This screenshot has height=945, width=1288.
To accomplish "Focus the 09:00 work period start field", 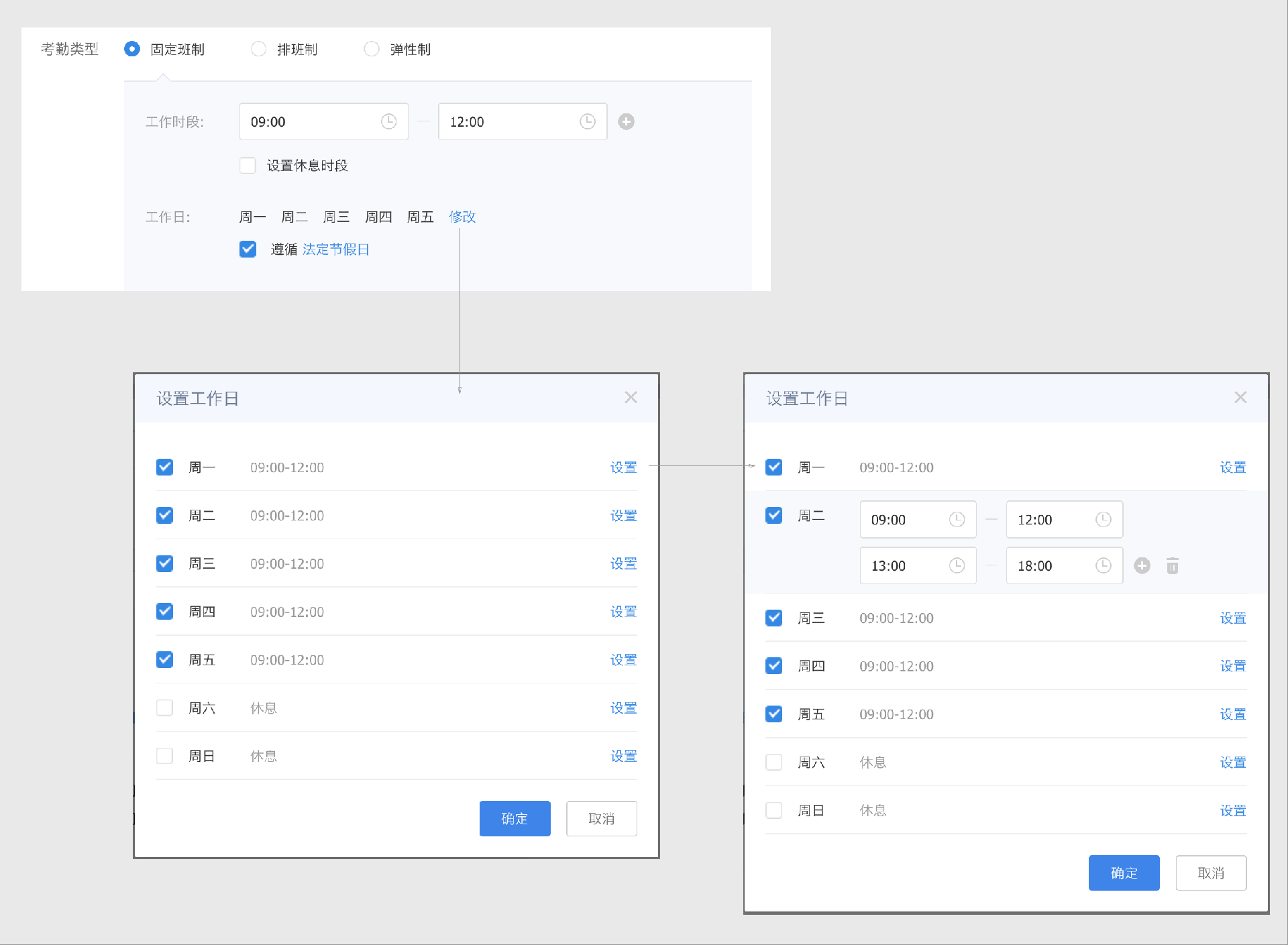I will click(324, 121).
